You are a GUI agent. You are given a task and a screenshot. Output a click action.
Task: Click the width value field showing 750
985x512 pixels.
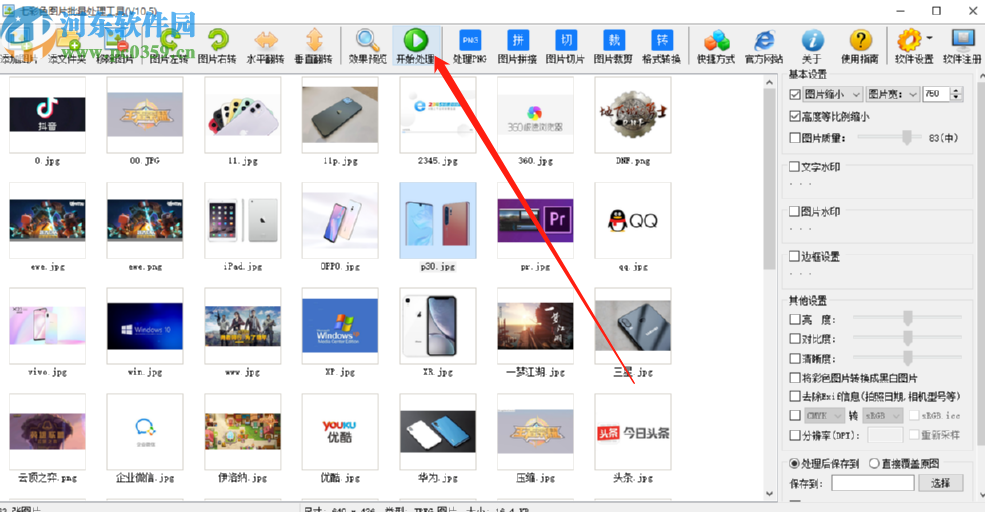click(937, 94)
